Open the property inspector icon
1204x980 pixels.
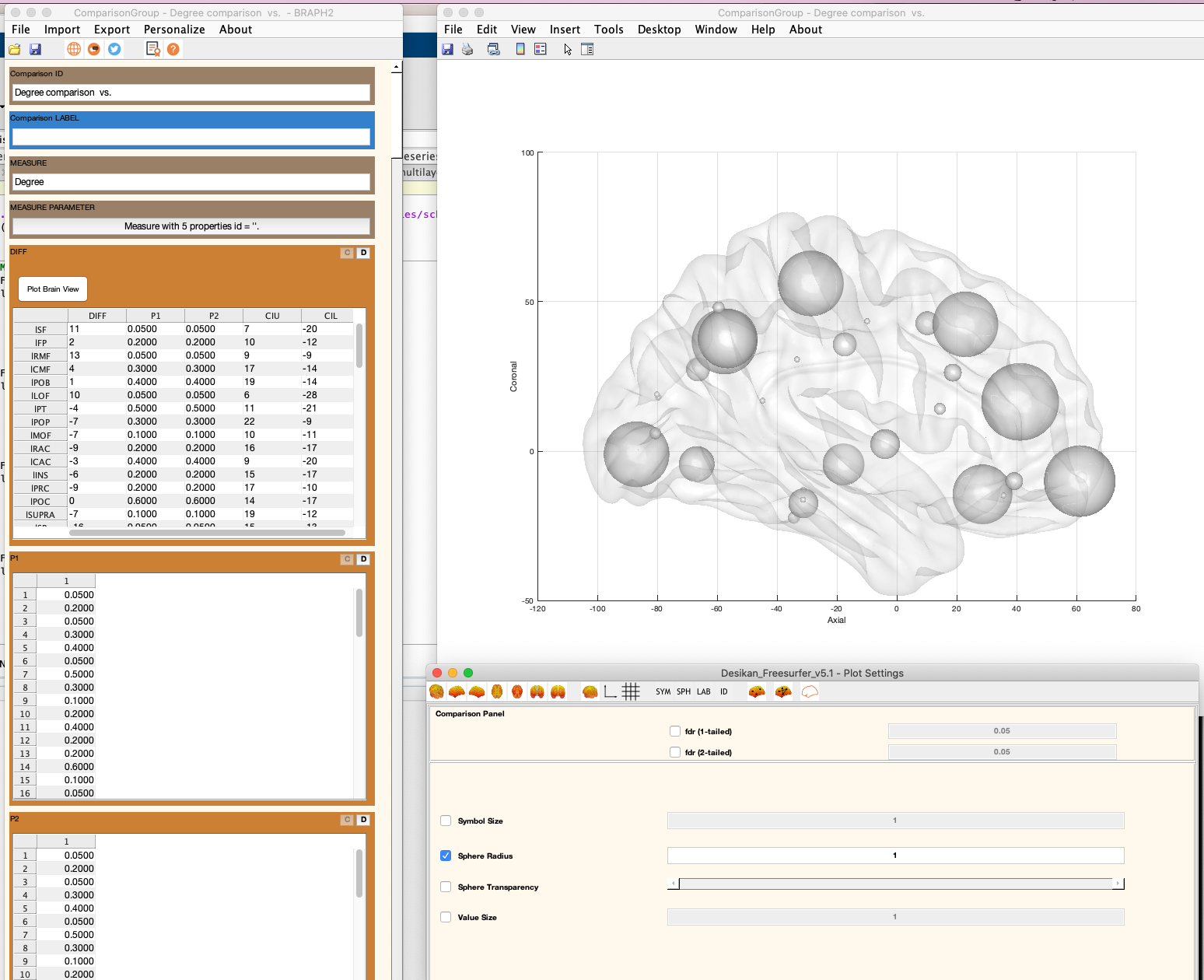(587, 49)
